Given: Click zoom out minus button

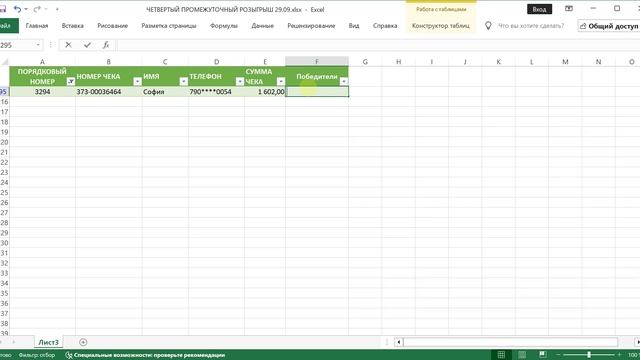Looking at the screenshot, I should tap(558, 355).
